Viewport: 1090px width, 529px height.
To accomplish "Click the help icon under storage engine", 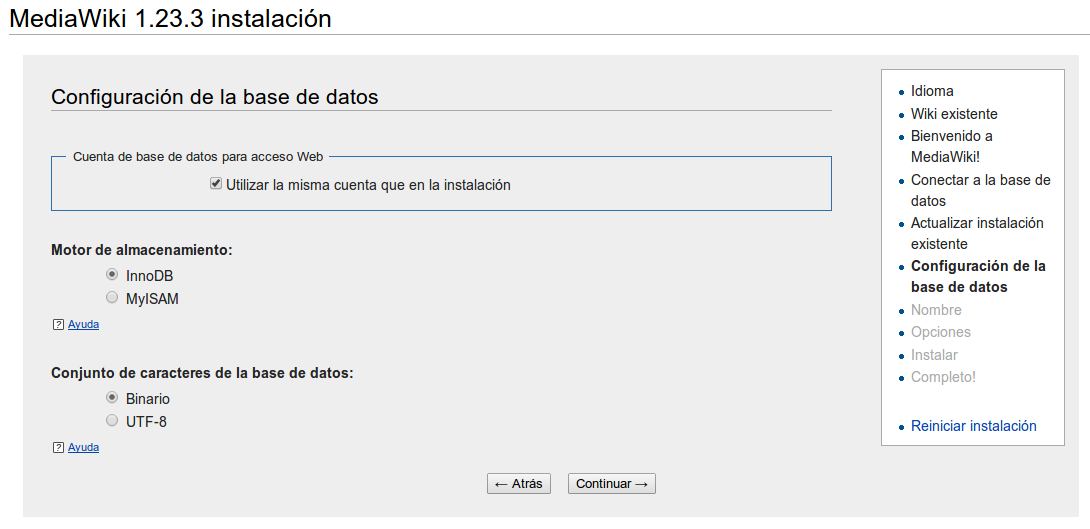I will [x=58, y=324].
